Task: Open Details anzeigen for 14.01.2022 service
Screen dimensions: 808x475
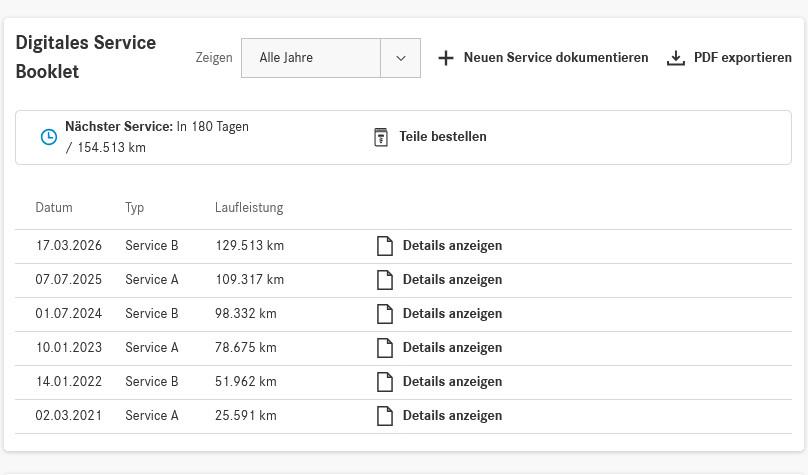Action: [452, 382]
